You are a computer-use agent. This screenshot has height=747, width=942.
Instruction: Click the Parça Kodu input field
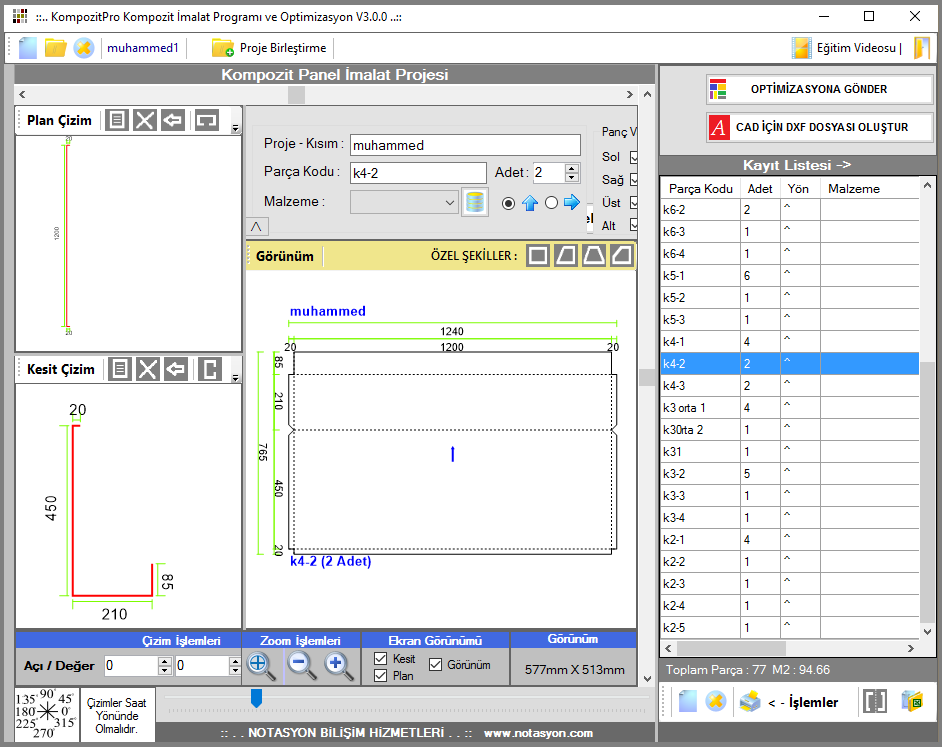pyautogui.click(x=418, y=173)
